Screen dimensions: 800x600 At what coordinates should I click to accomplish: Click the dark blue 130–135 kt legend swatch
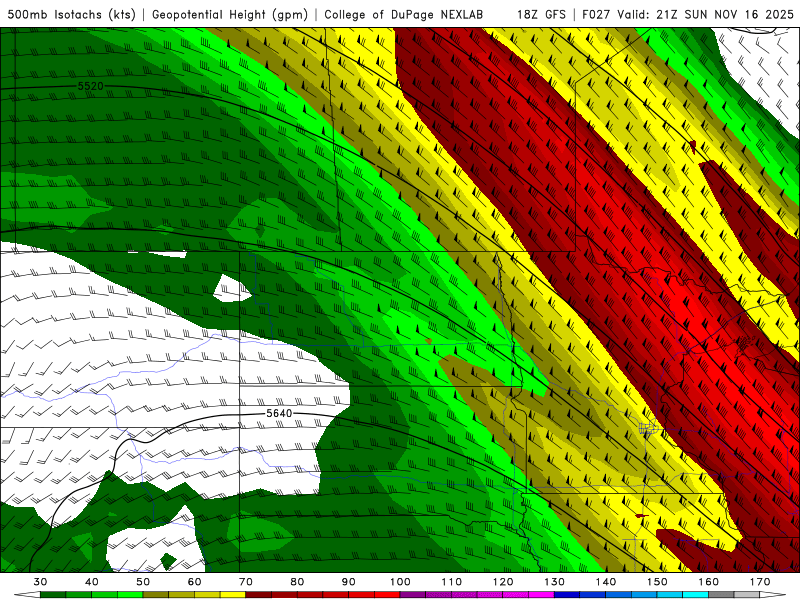click(x=567, y=595)
